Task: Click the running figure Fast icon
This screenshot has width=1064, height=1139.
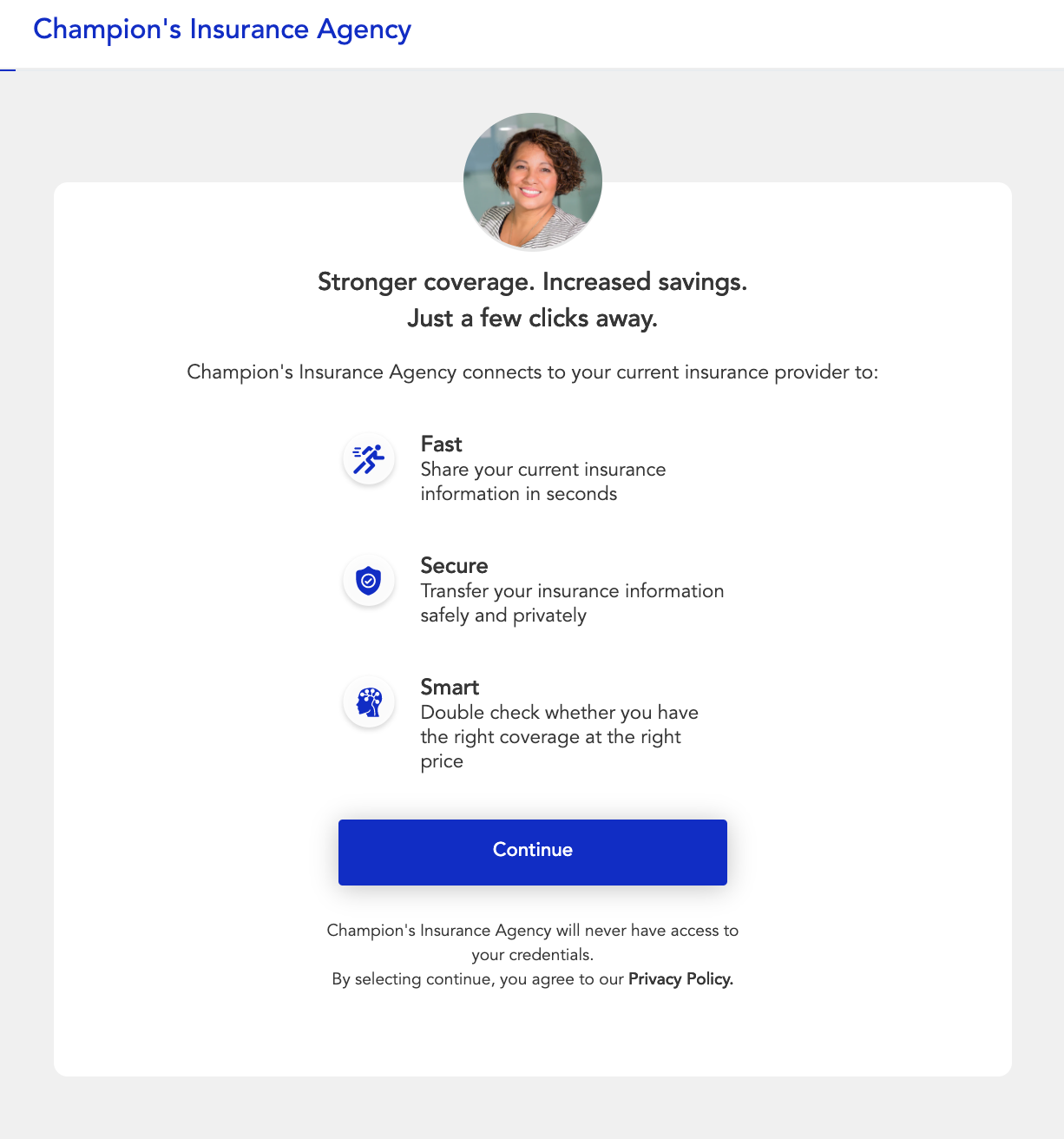Action: pos(369,459)
